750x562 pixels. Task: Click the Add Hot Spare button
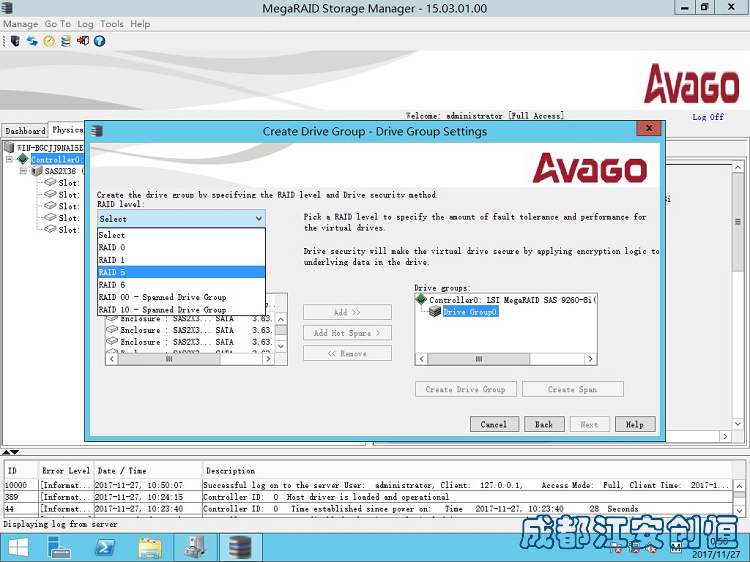click(347, 333)
